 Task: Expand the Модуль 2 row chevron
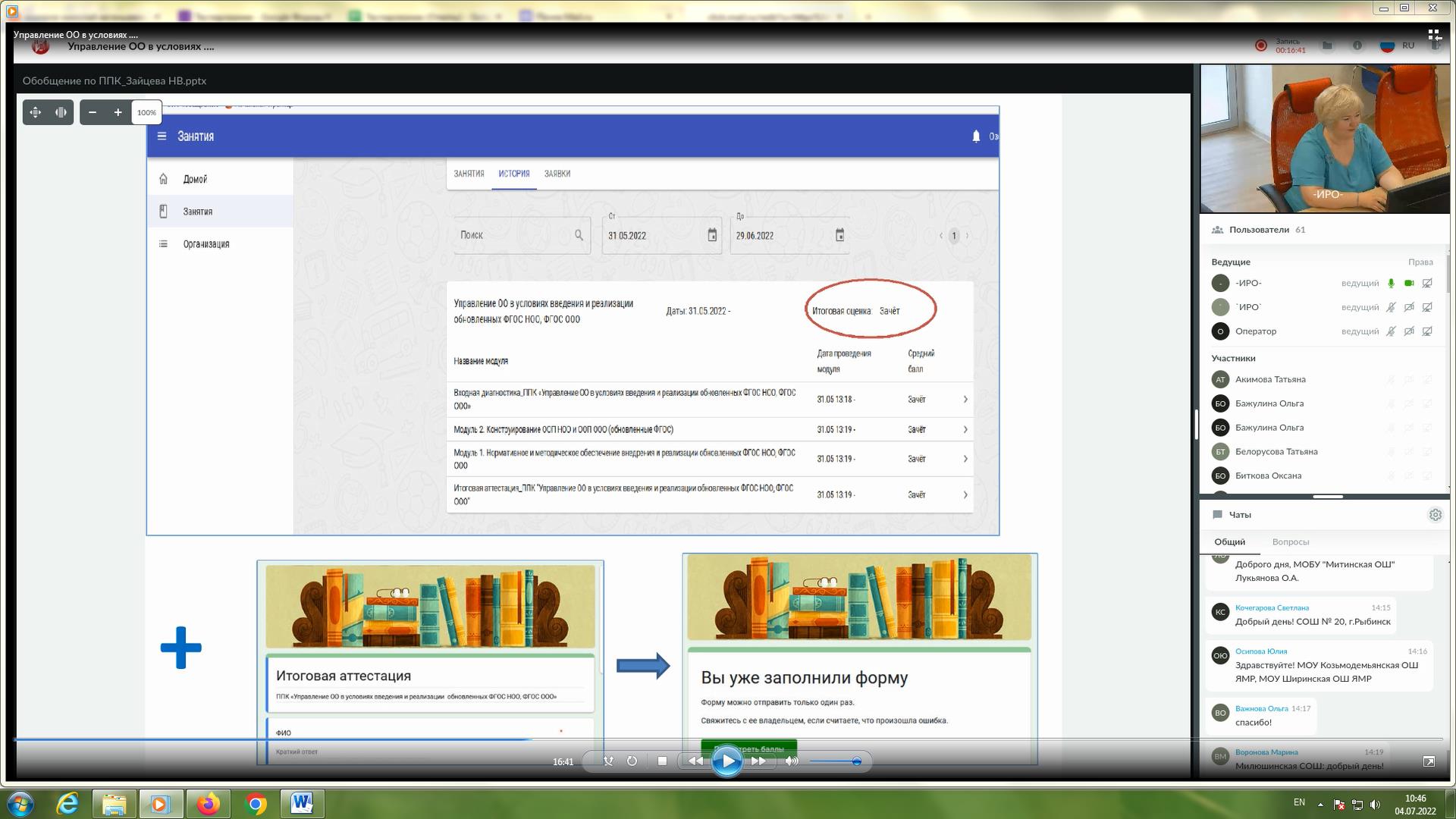click(x=965, y=429)
